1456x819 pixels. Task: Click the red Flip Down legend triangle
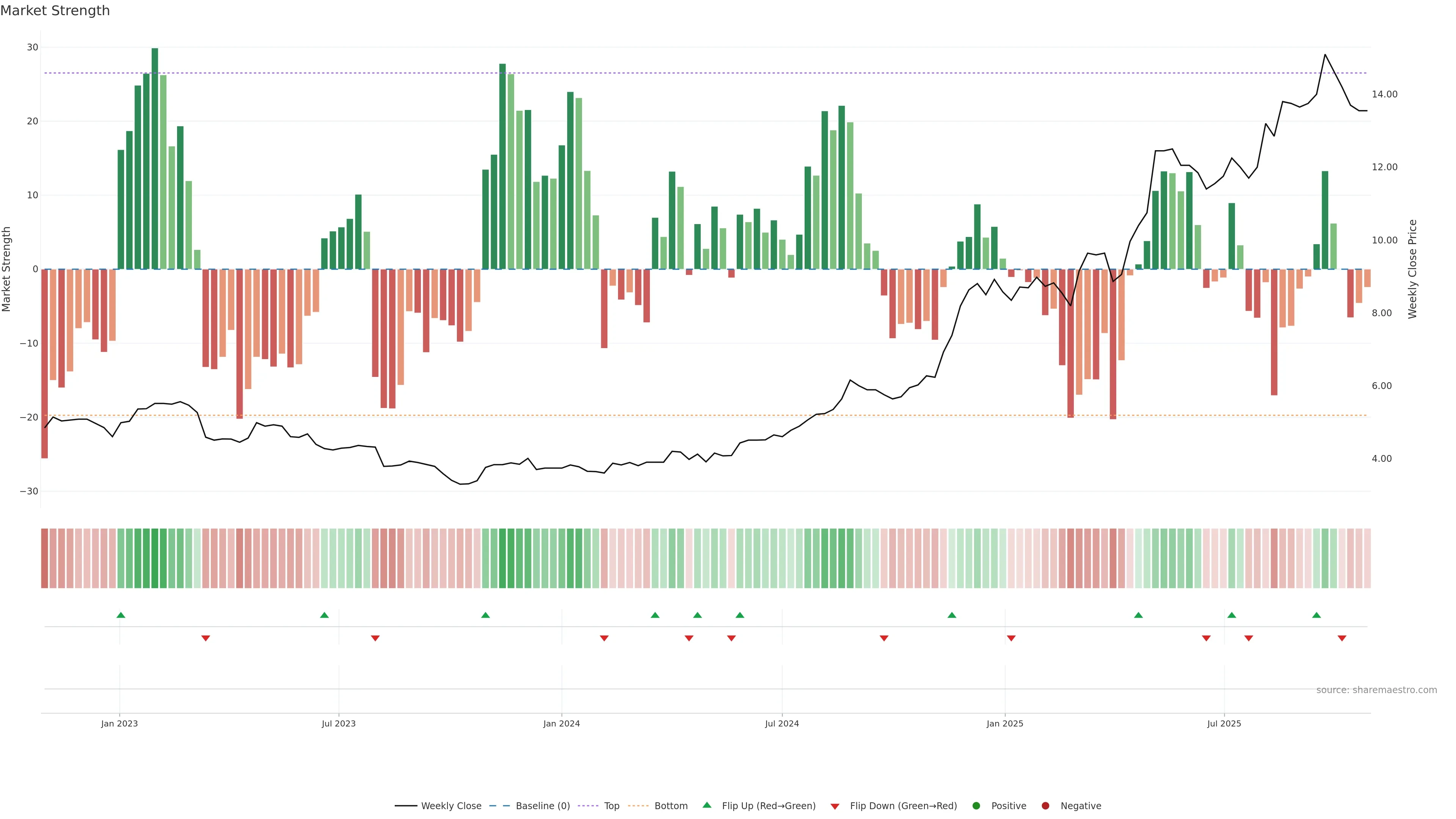tap(835, 806)
